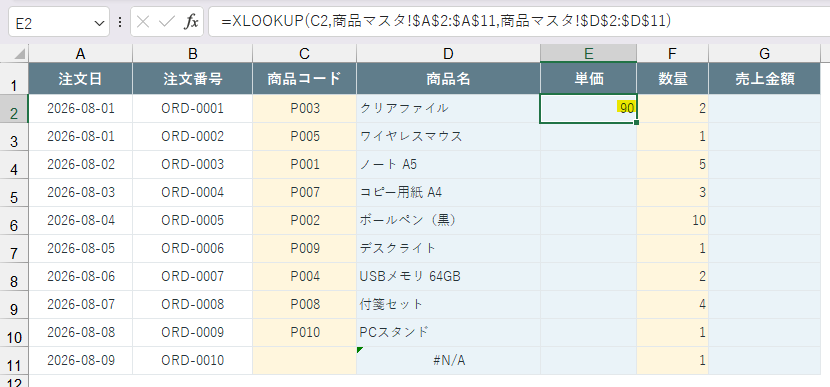This screenshot has height=387, width=830.
Task: Select the ボールペン（黒） cell
Action: click(448, 221)
